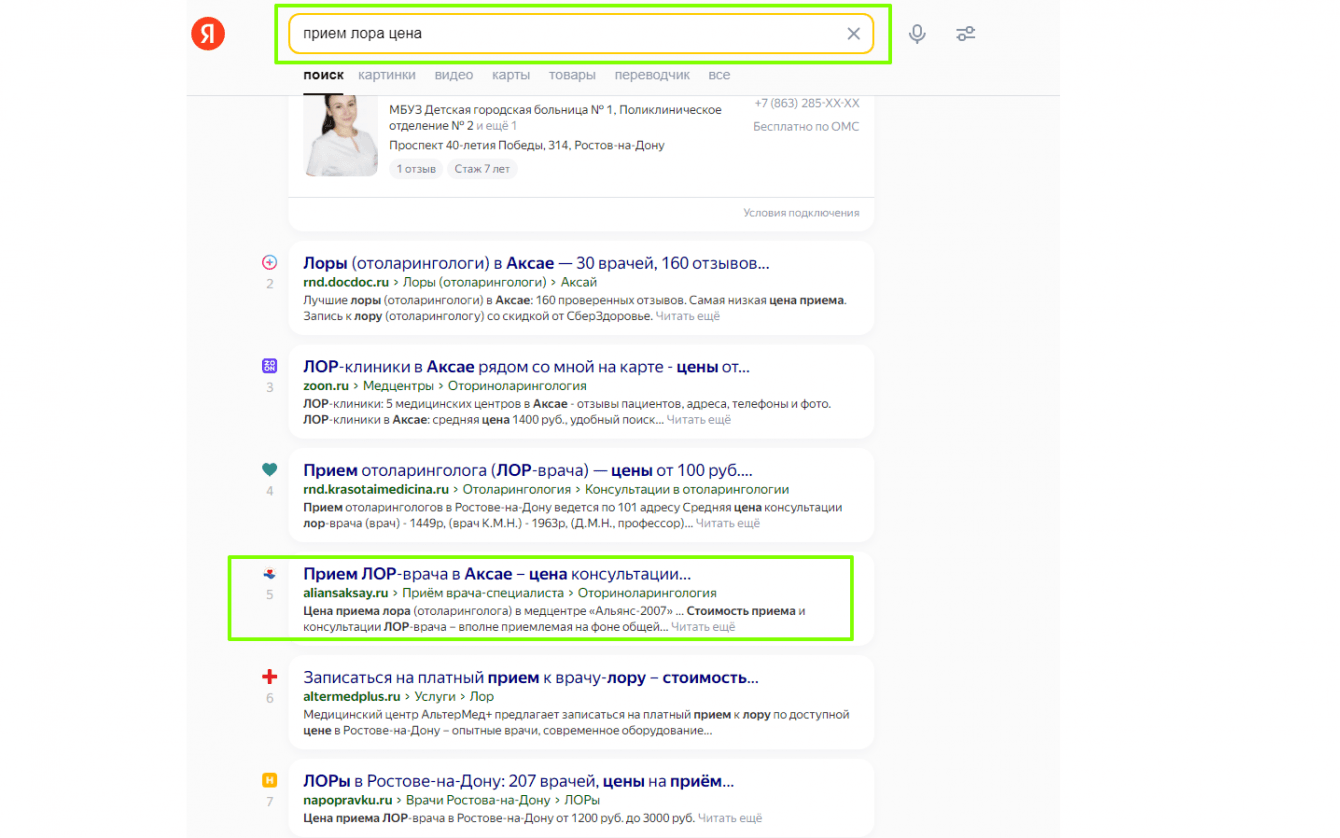The image size is (1340, 838).
Task: Click the aliansaksay favicon for result 5
Action: tap(269, 574)
